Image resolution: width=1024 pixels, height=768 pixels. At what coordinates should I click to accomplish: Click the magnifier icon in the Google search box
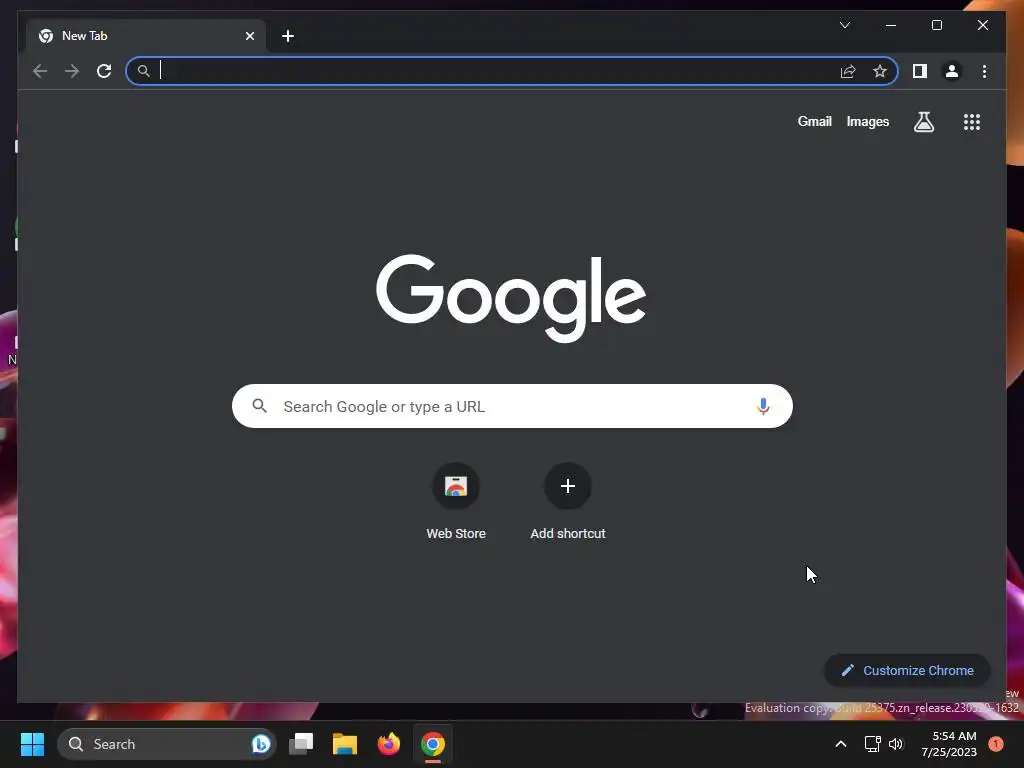[x=259, y=406]
